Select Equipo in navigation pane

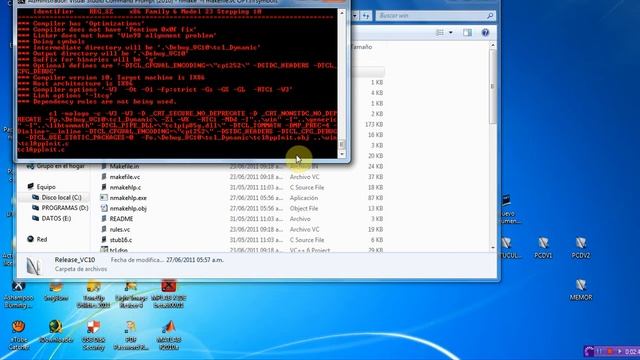41,187
